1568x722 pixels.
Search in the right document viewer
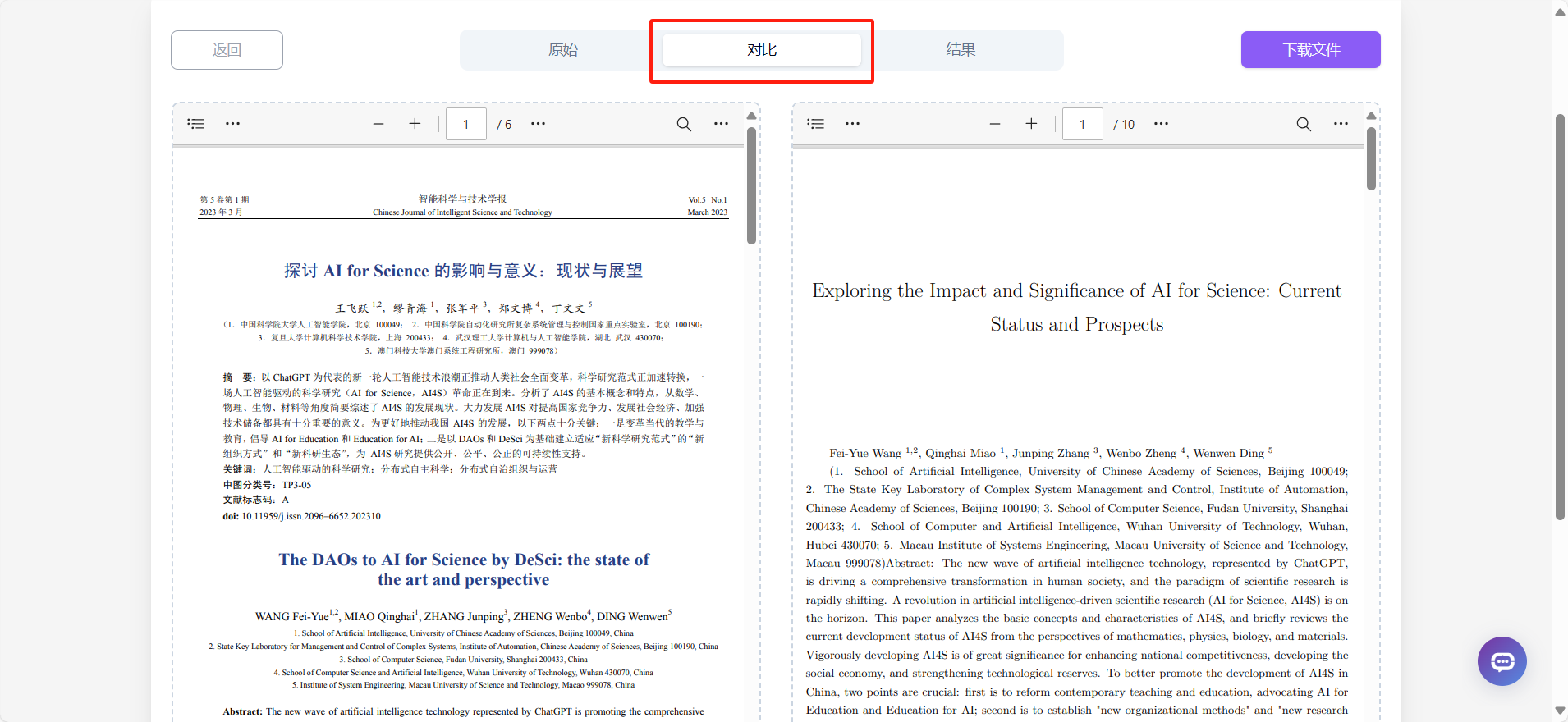[x=1304, y=124]
